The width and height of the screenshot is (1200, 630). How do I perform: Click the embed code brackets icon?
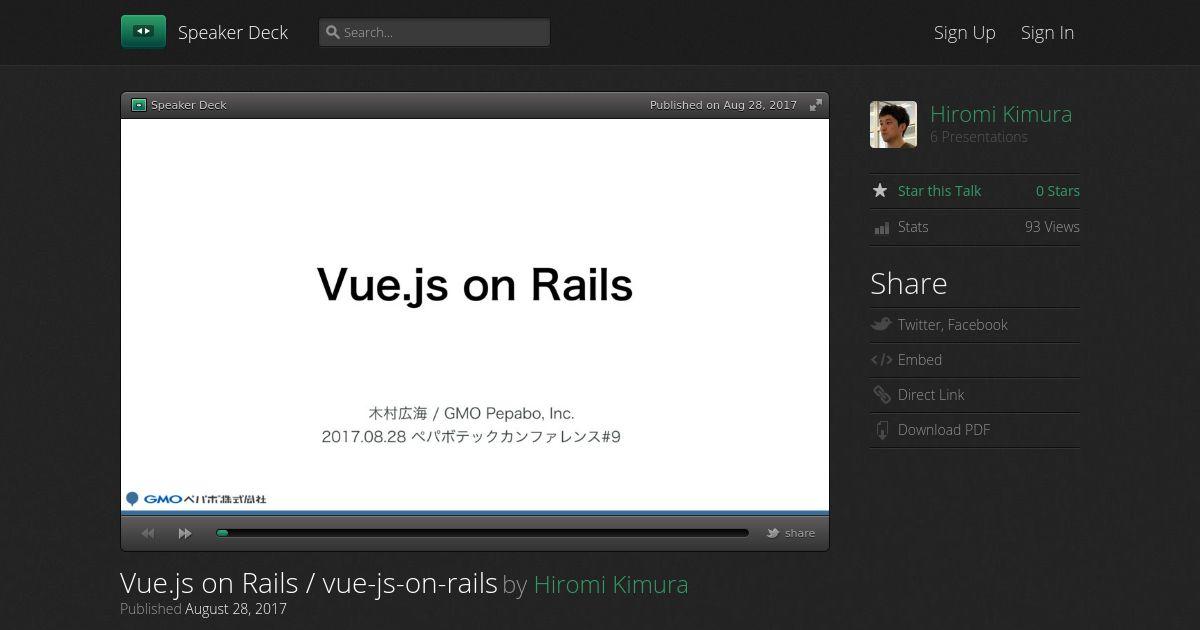881,360
